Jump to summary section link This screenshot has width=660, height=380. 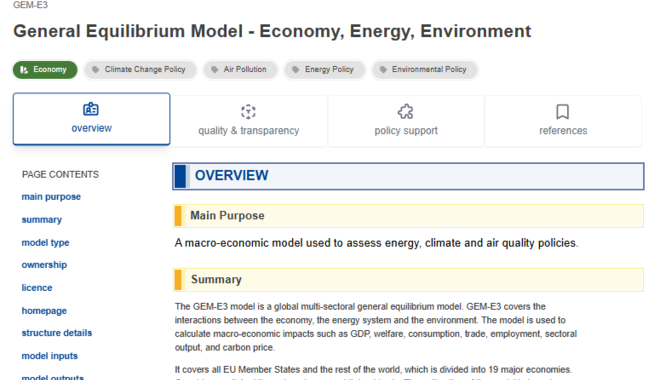tap(42, 220)
